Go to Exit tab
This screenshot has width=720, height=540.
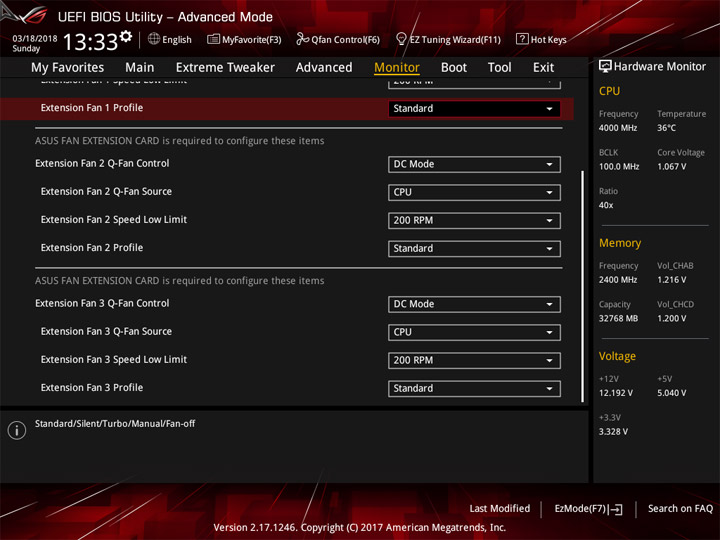[543, 68]
